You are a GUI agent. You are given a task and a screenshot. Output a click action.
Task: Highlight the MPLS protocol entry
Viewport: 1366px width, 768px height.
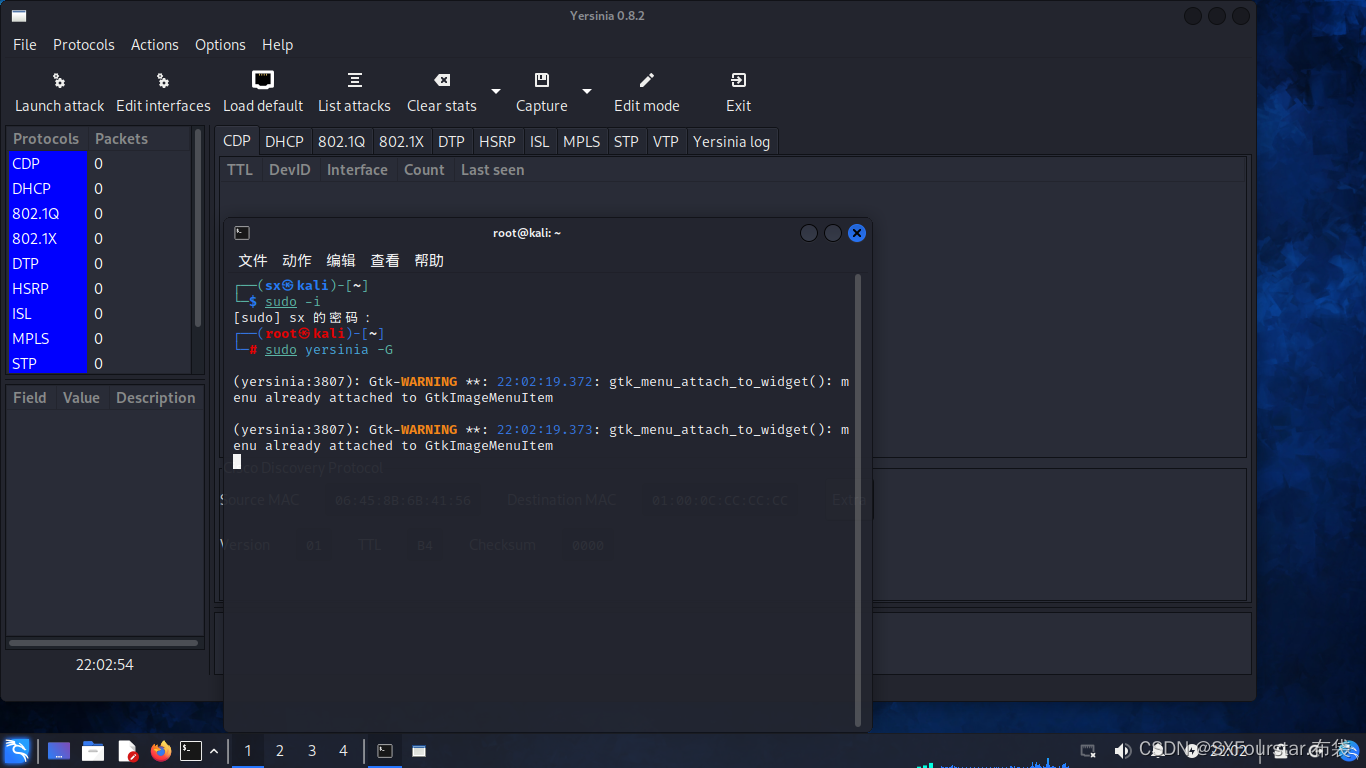coord(30,338)
